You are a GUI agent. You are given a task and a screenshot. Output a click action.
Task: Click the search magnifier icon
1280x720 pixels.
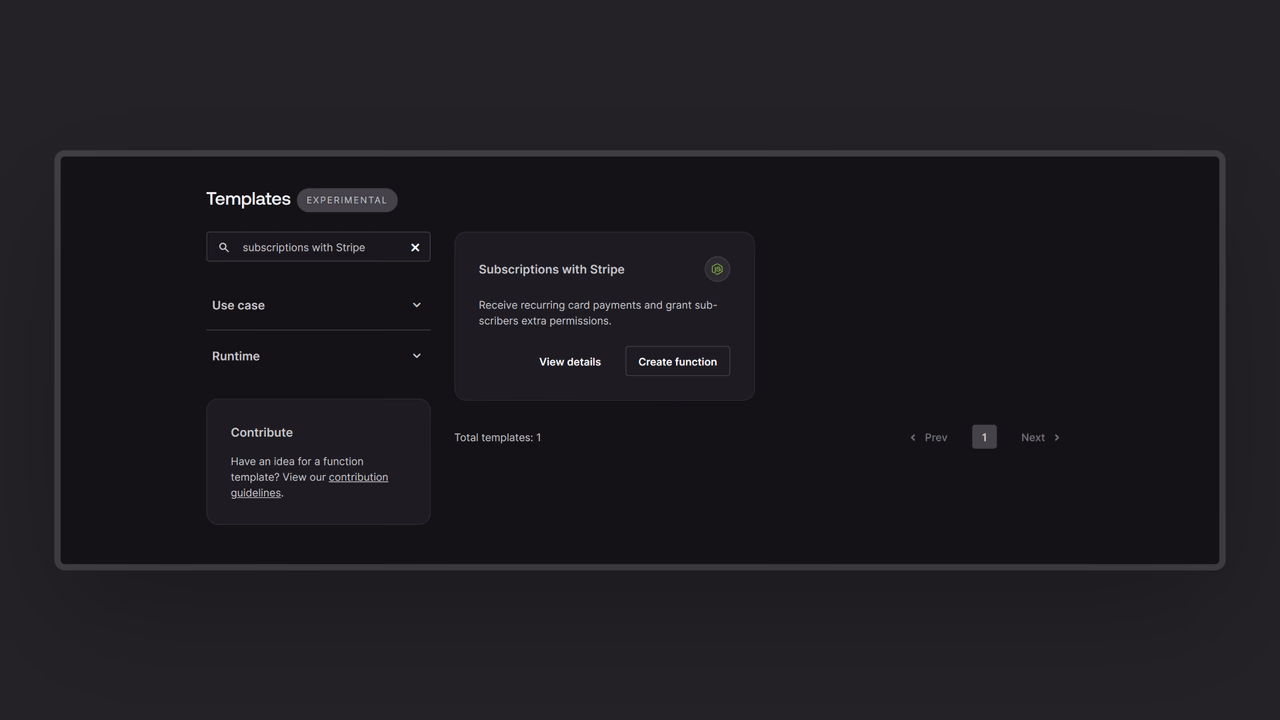point(224,248)
